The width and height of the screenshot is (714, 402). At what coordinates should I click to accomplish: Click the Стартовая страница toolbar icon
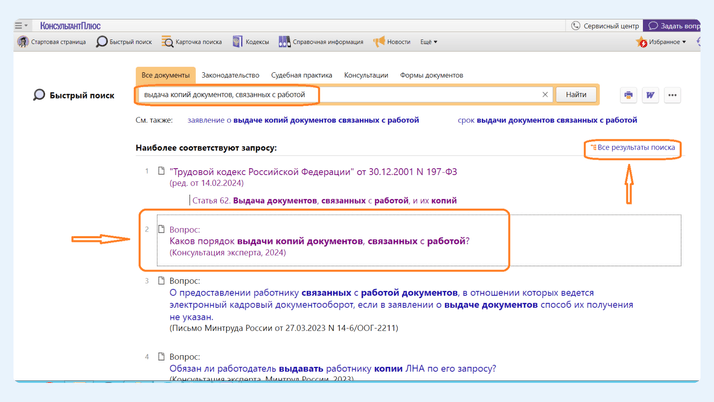23,42
